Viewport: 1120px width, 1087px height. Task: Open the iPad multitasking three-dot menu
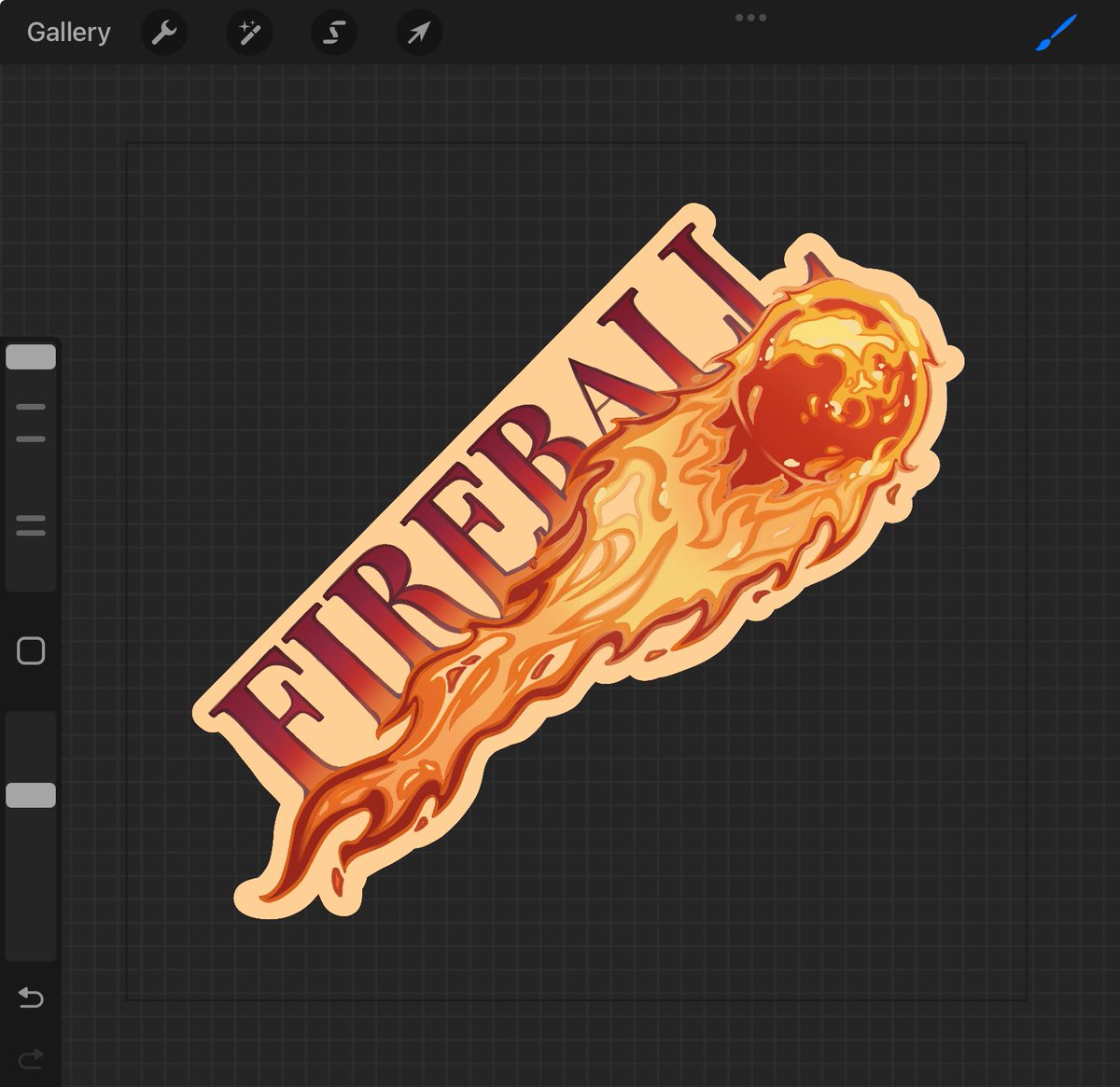pos(750,17)
